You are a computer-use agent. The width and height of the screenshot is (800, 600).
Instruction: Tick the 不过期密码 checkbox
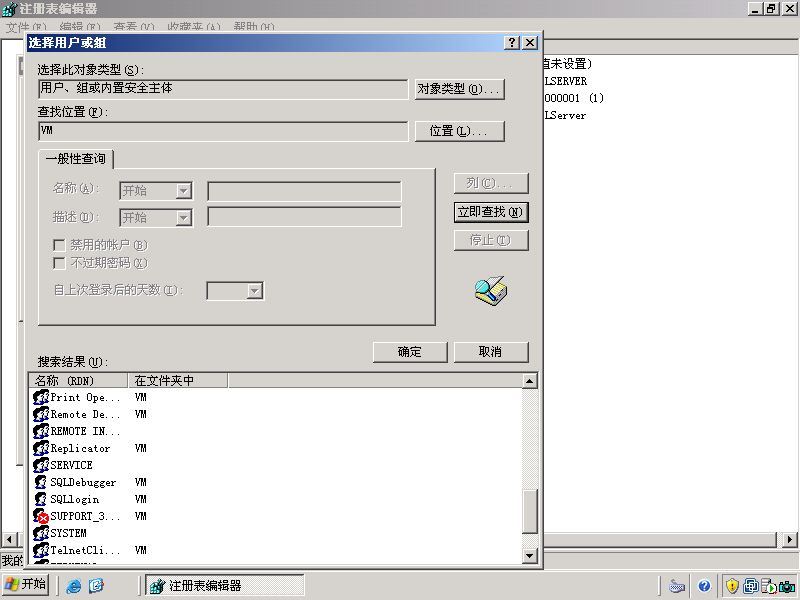click(59, 263)
